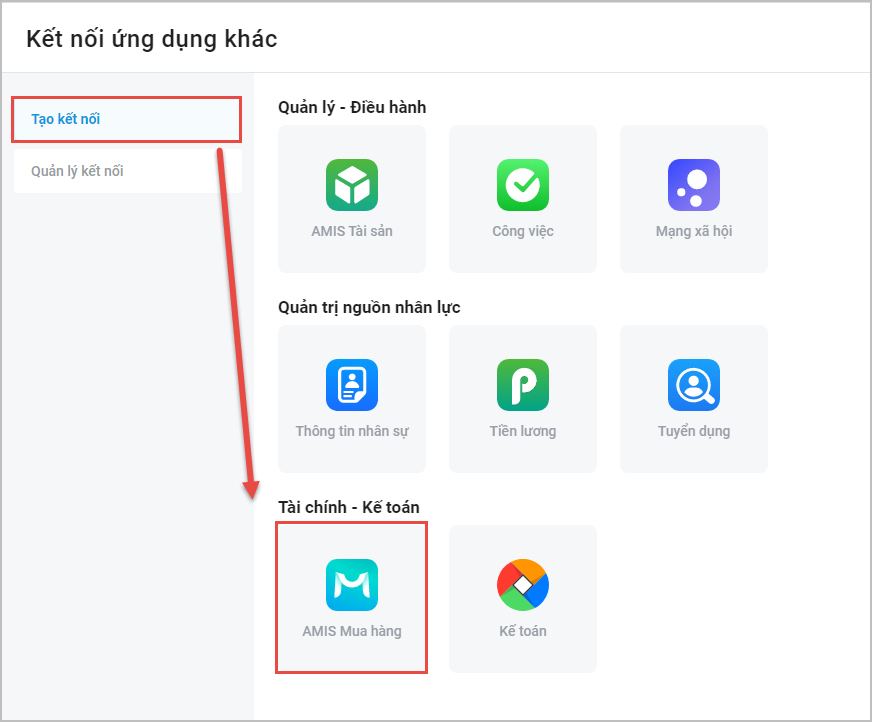Click the Mạng xã hội label
Screen dimensions: 872x722
[x=693, y=231]
